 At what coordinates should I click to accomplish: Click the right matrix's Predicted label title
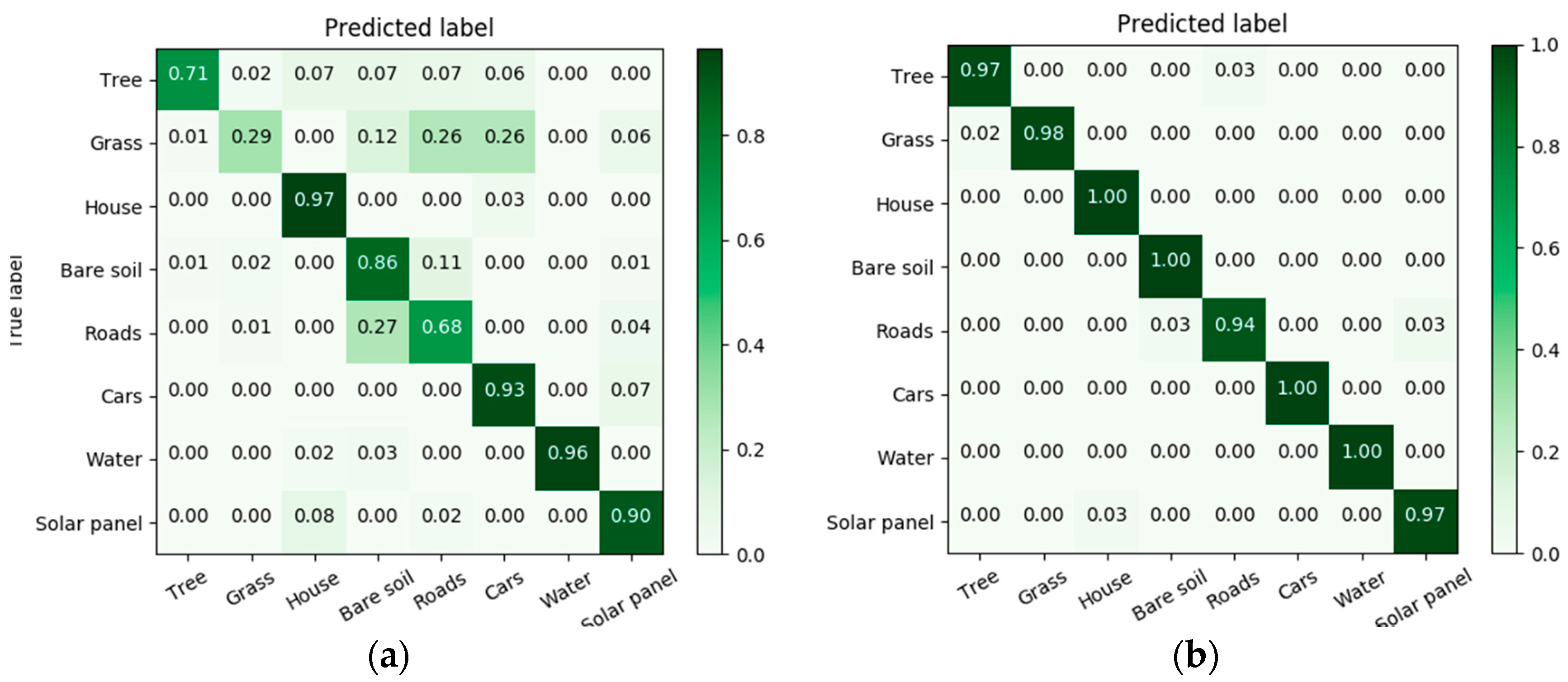(x=1202, y=24)
